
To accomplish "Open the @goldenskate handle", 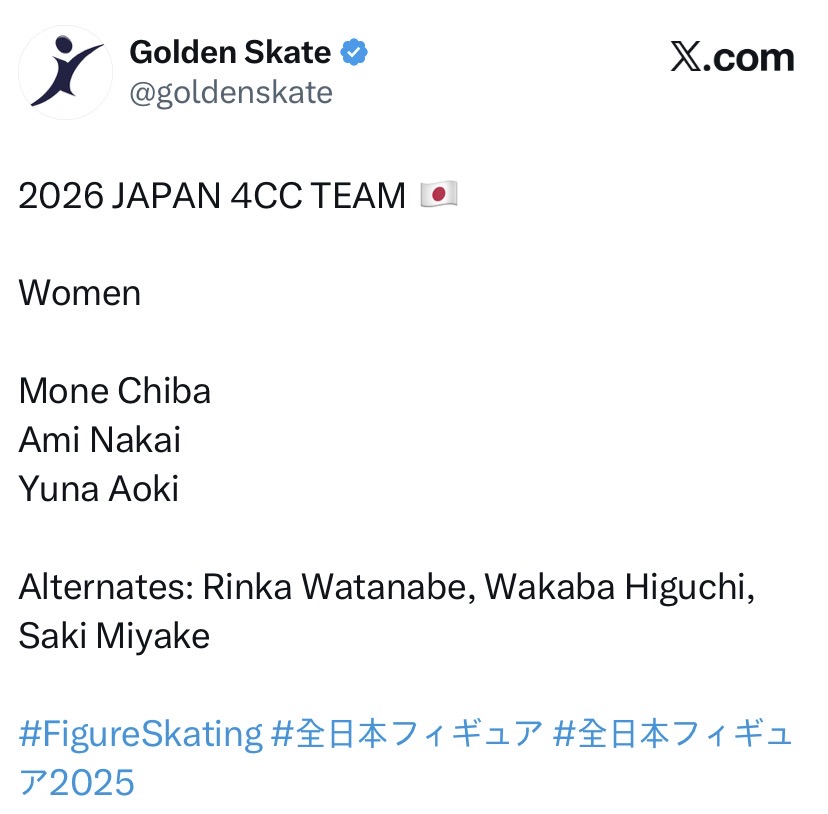I will (x=231, y=93).
